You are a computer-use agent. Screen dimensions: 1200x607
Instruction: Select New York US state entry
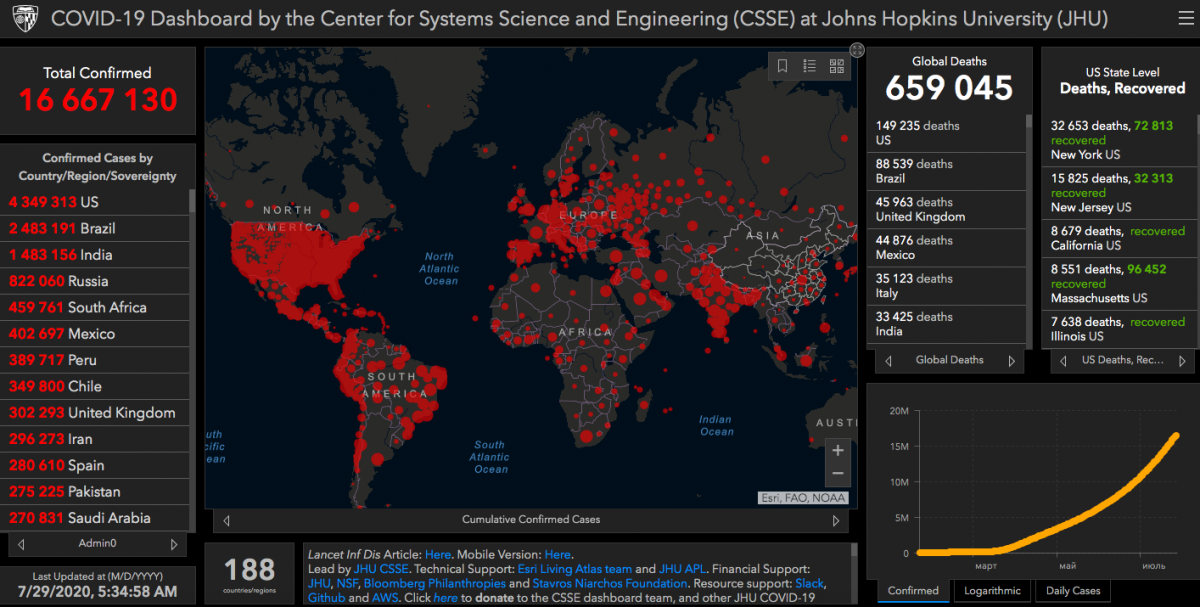click(1120, 140)
